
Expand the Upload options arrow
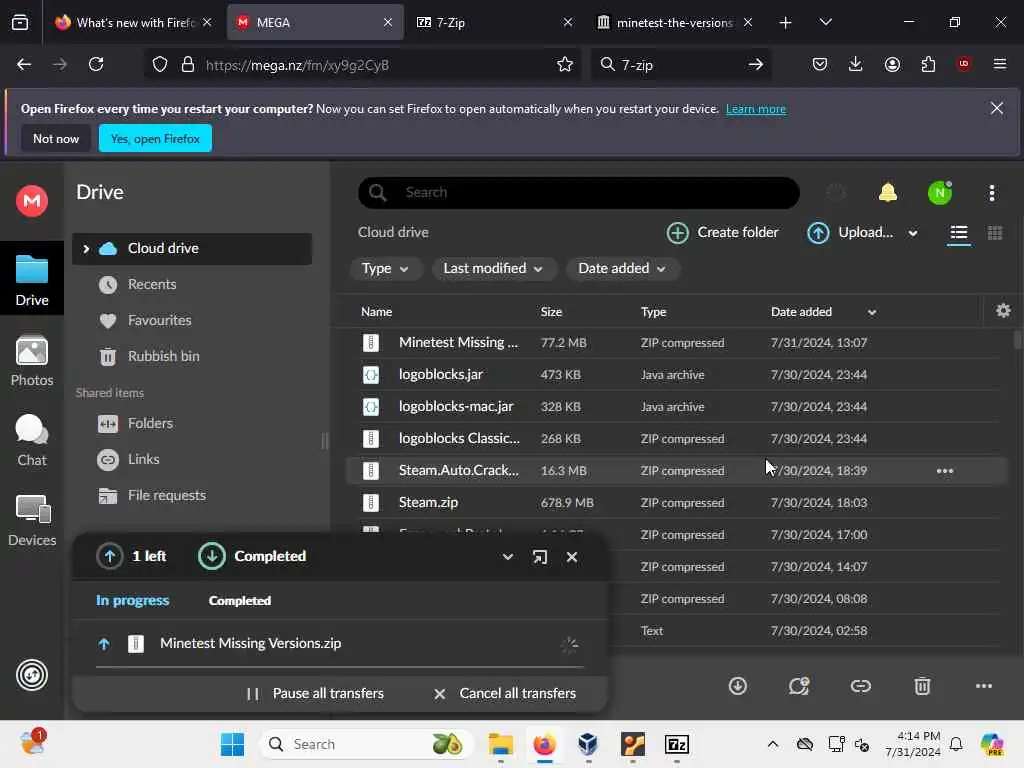coord(913,233)
